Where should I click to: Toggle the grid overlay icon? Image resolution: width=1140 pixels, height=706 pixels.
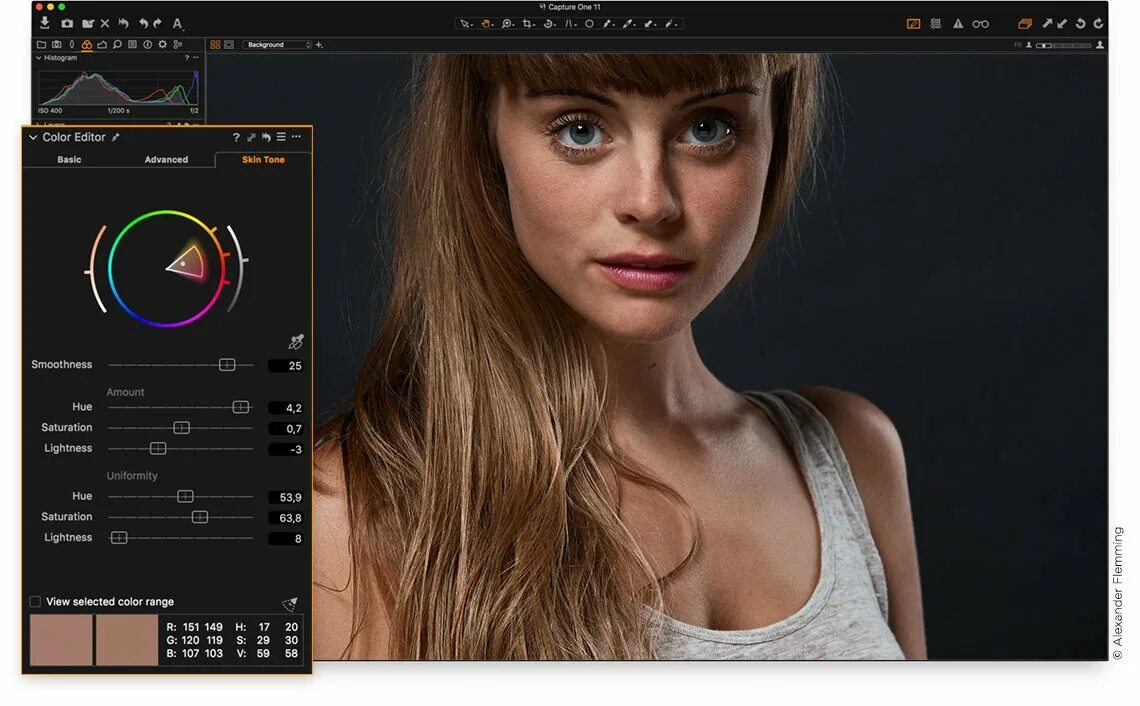coord(936,24)
